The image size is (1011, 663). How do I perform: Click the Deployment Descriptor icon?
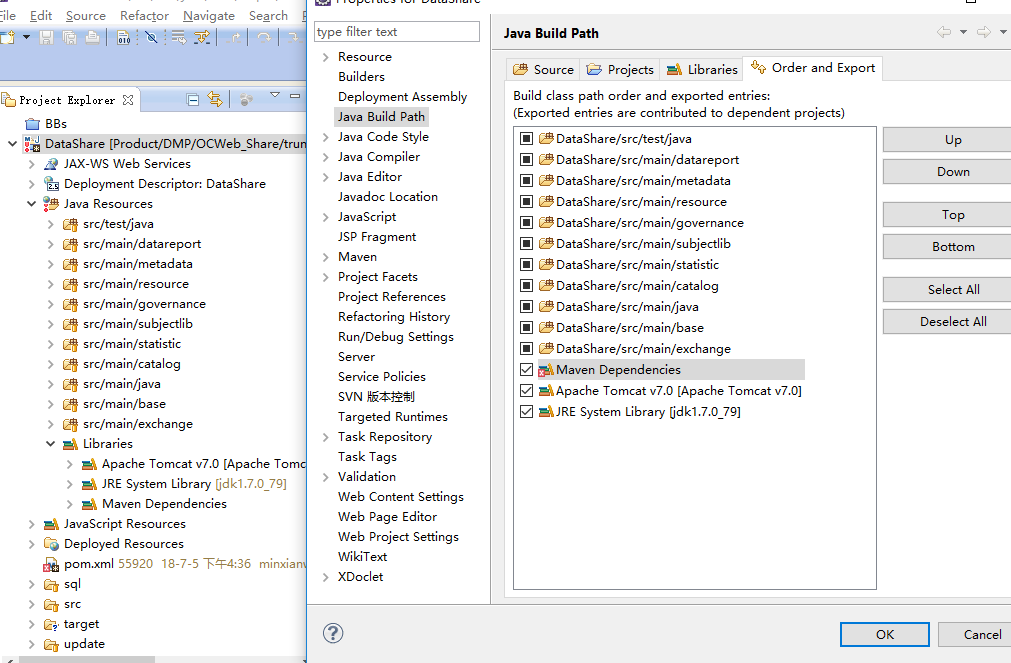point(51,184)
